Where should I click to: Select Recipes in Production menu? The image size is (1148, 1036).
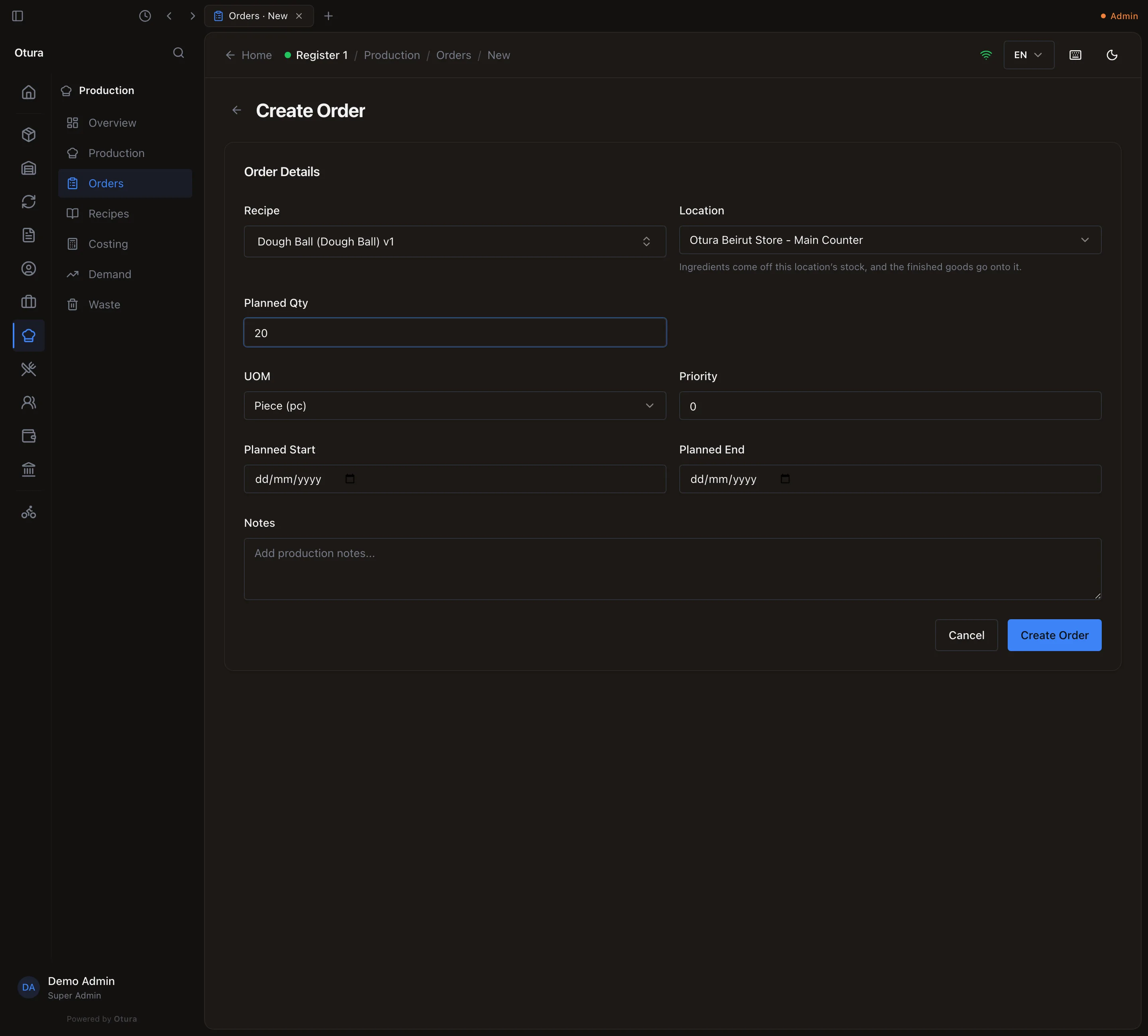pos(125,214)
